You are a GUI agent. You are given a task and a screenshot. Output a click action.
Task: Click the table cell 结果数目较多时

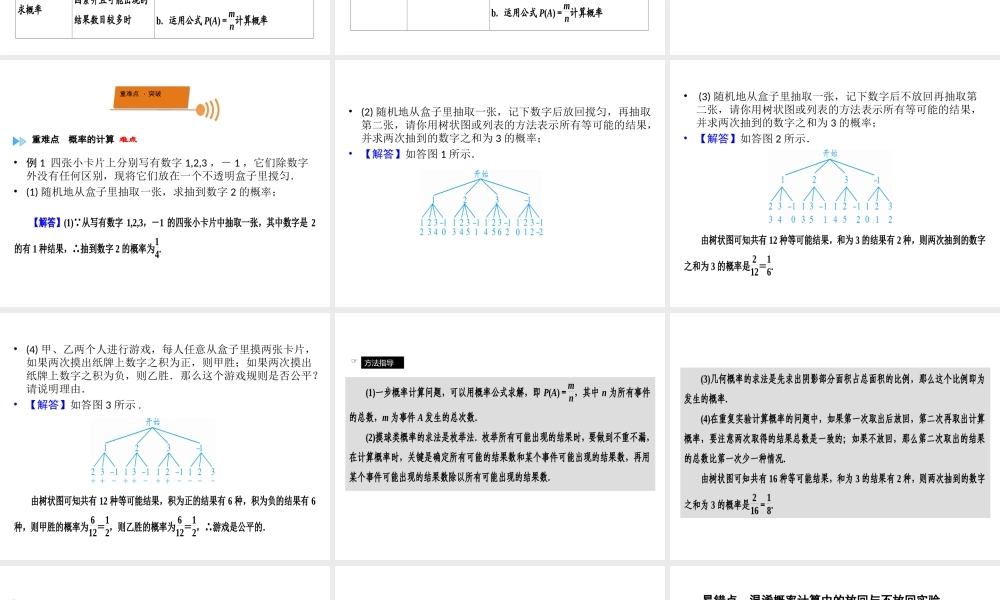pos(103,20)
